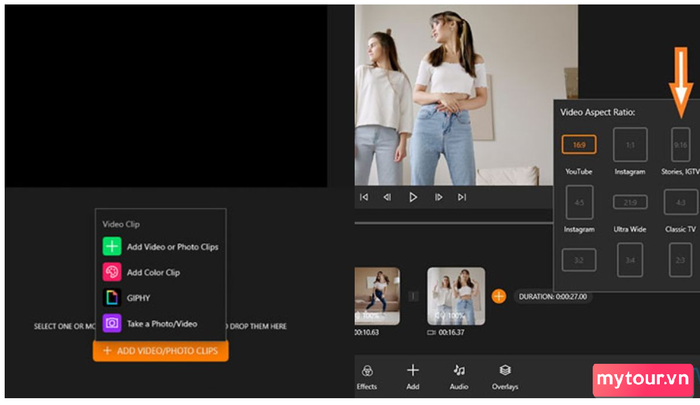Click the DURATION: 0:00:27.00 label
Image resolution: width=700 pixels, height=405 pixels.
click(553, 296)
